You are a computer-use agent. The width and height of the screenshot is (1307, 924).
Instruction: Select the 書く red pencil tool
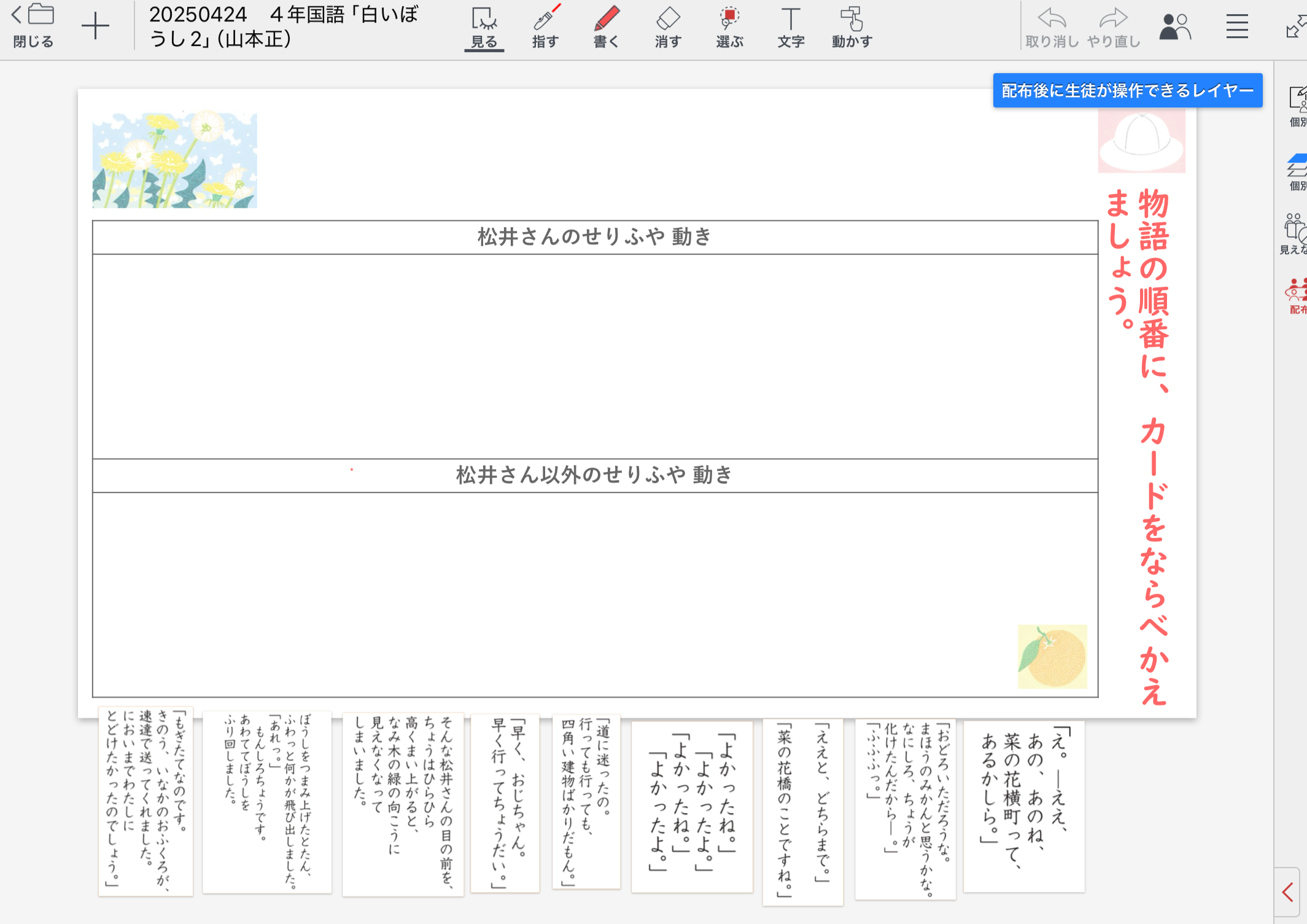click(x=607, y=27)
